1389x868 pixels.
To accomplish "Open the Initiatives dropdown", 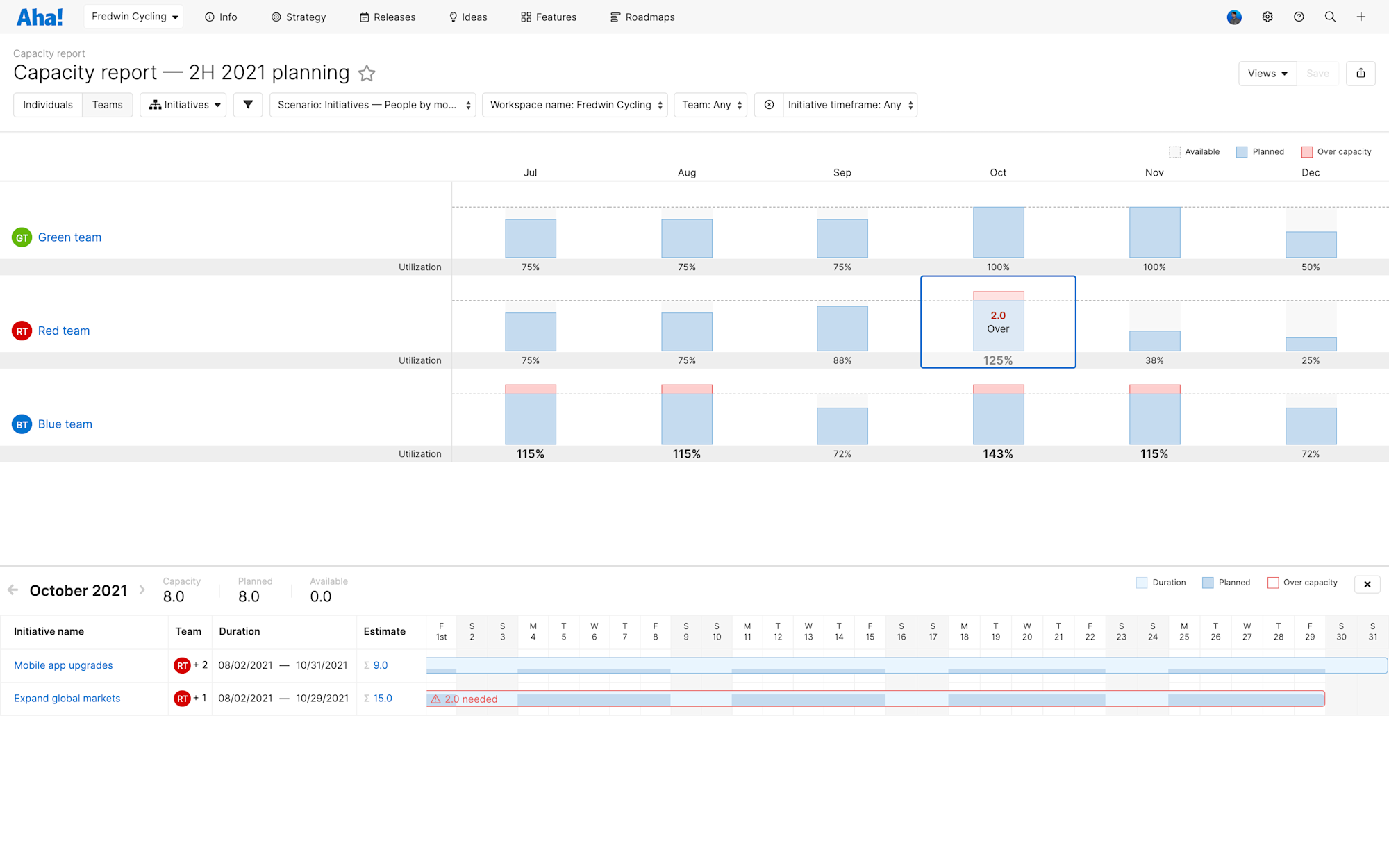I will click(x=183, y=105).
